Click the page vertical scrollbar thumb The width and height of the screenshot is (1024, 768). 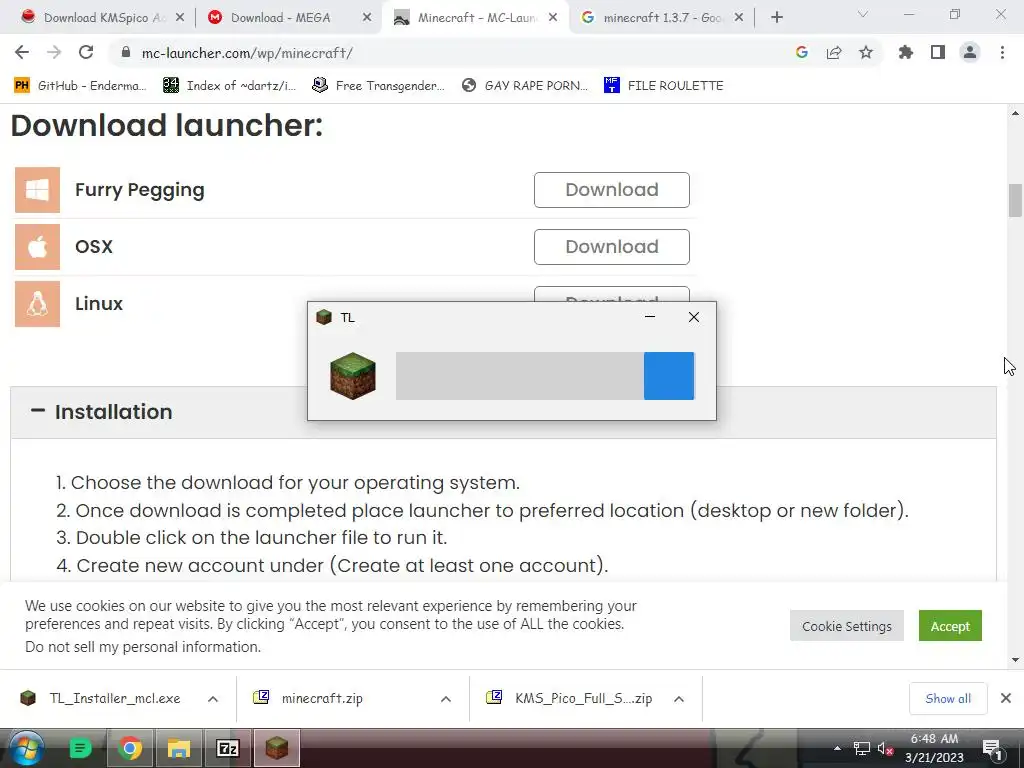[x=1015, y=200]
